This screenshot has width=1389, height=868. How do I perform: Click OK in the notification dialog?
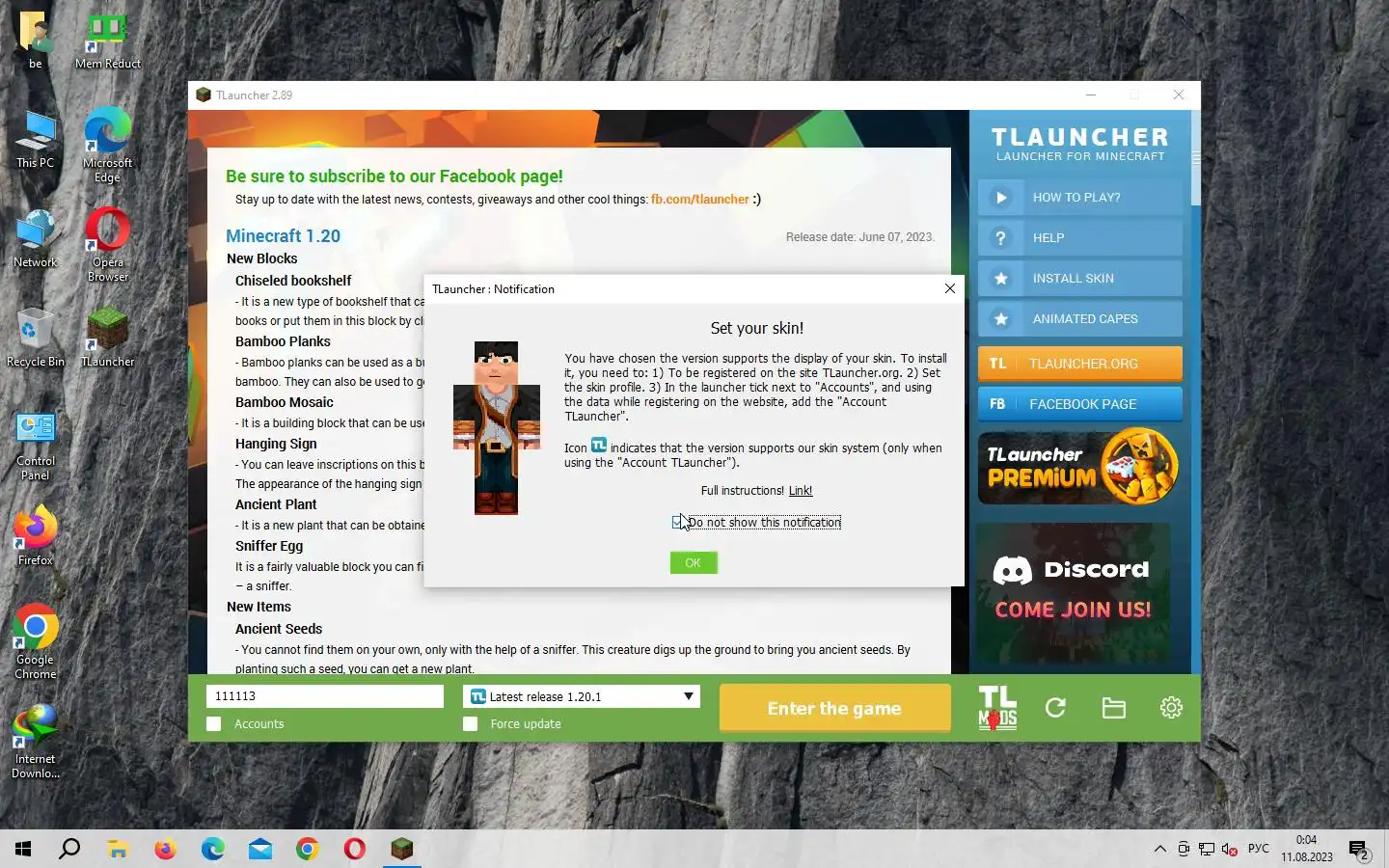point(694,563)
